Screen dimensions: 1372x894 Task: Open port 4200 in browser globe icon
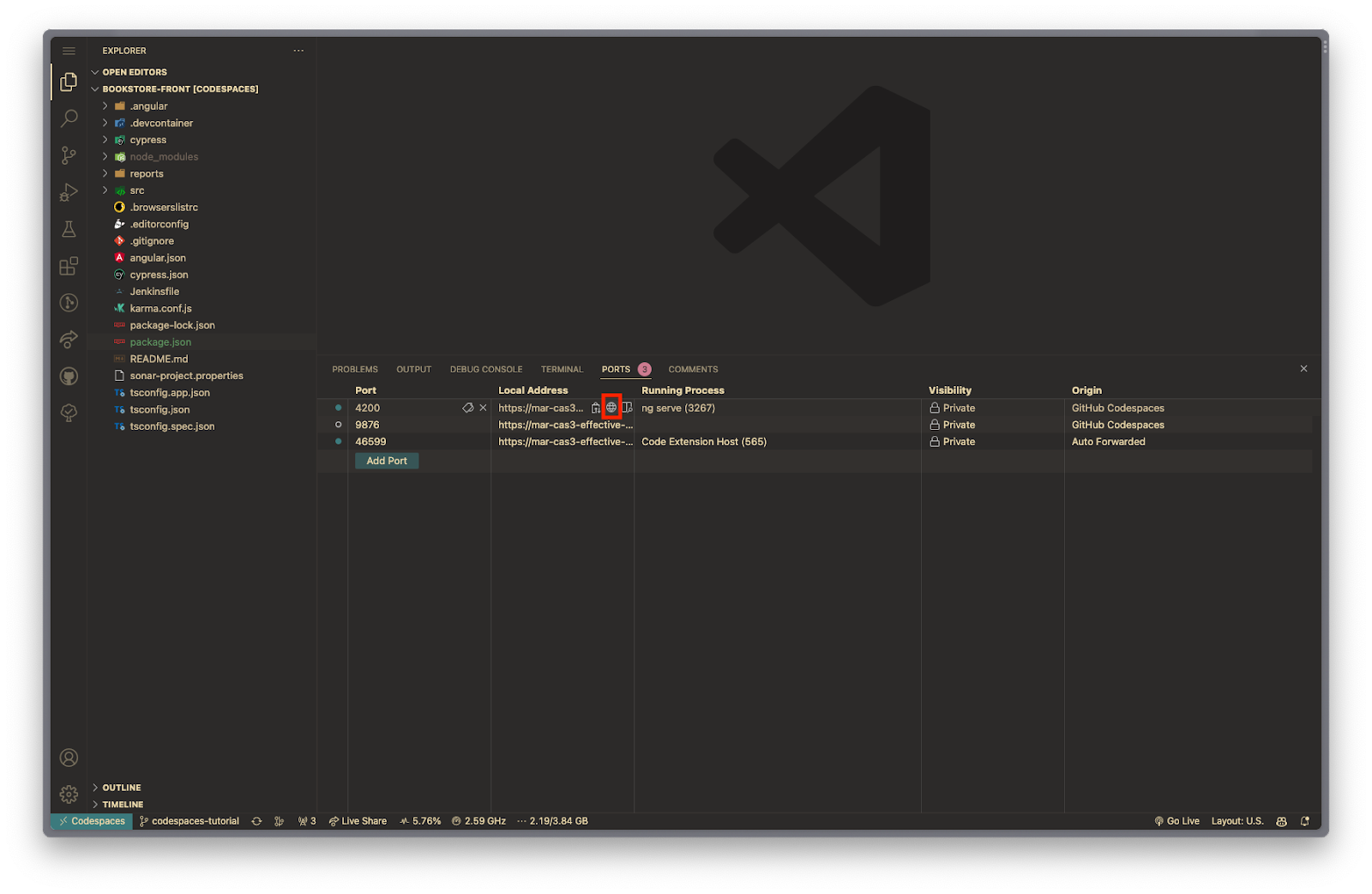pos(611,408)
